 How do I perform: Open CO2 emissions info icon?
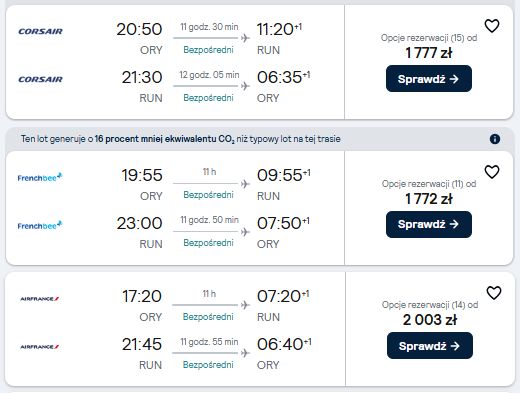[x=495, y=139]
